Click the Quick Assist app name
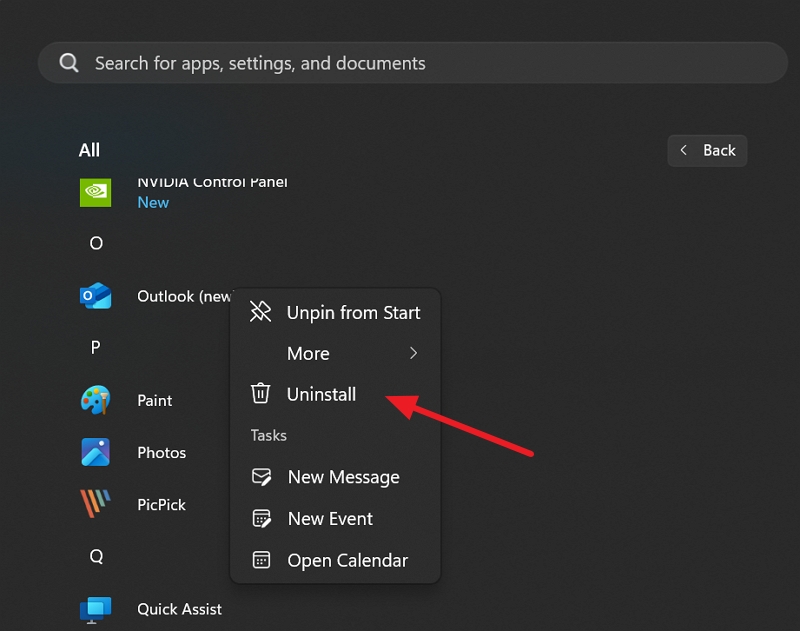800x631 pixels. tap(180, 609)
